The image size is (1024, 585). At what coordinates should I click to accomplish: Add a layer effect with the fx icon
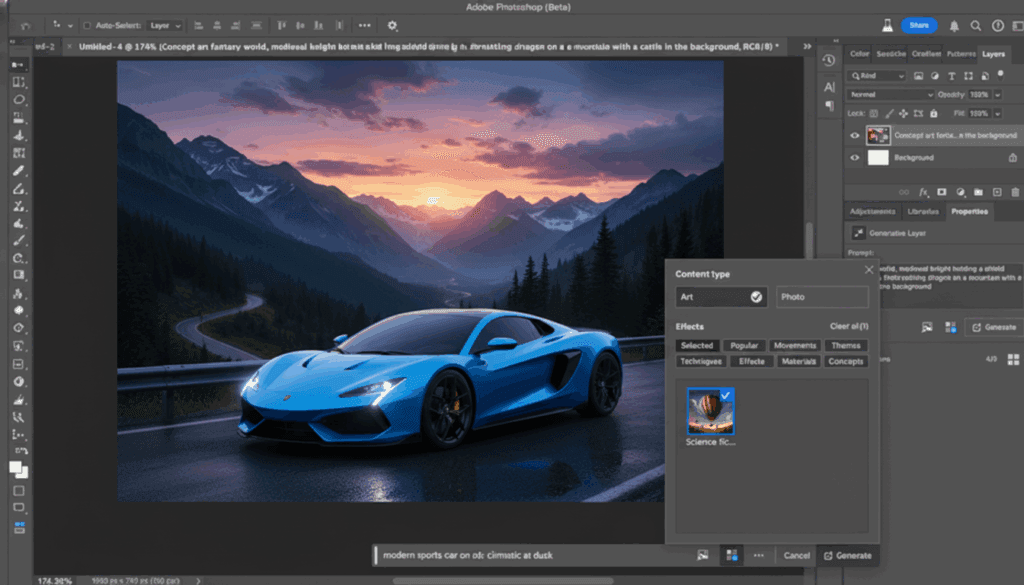924,192
